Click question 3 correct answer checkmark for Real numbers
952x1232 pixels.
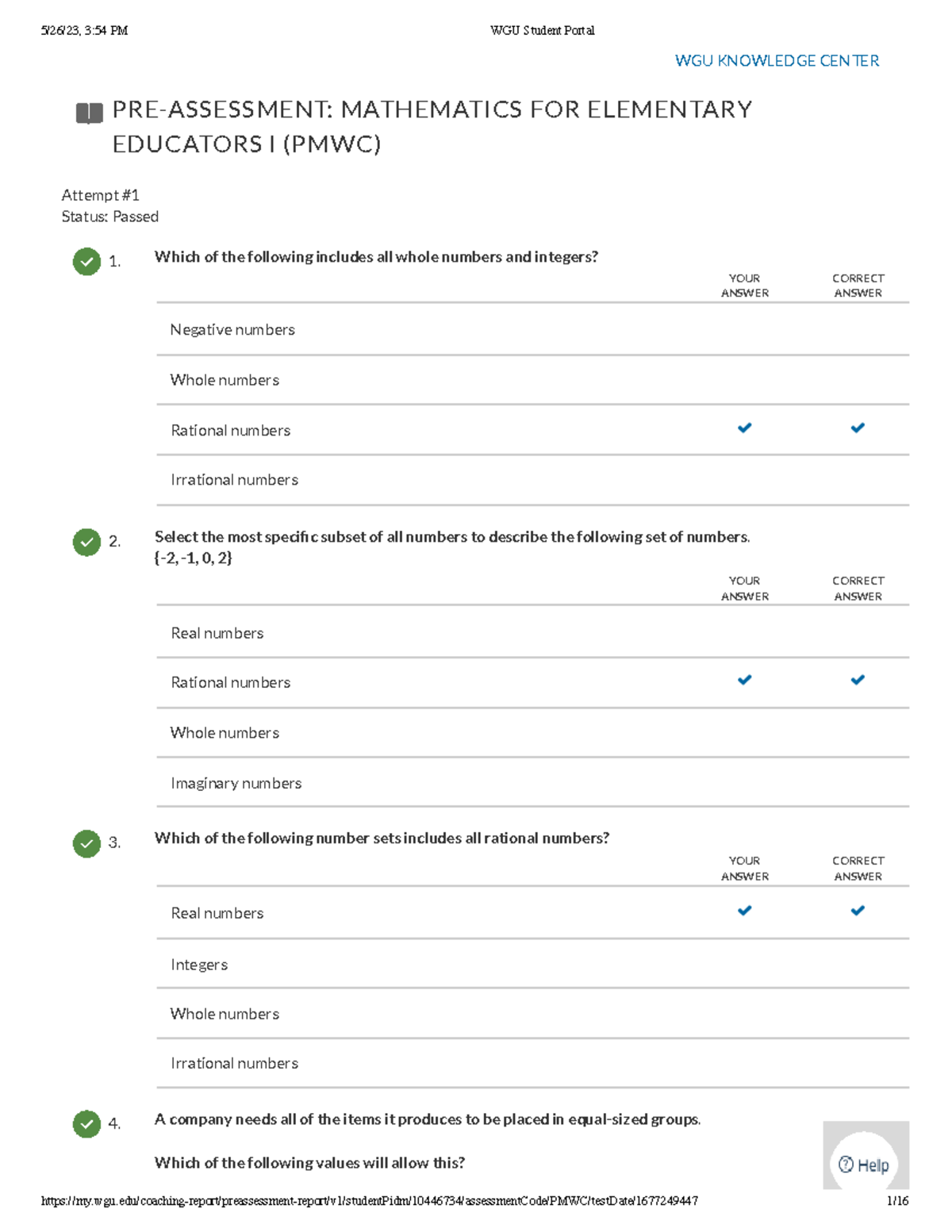(x=858, y=911)
